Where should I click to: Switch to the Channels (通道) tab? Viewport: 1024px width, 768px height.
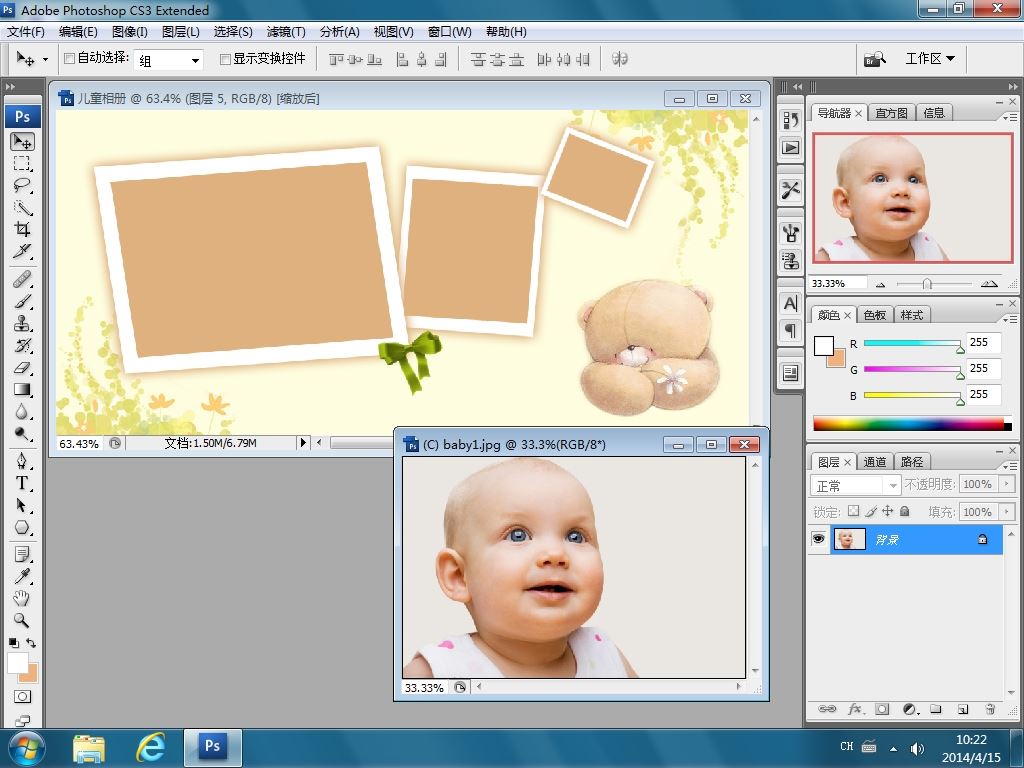click(875, 462)
